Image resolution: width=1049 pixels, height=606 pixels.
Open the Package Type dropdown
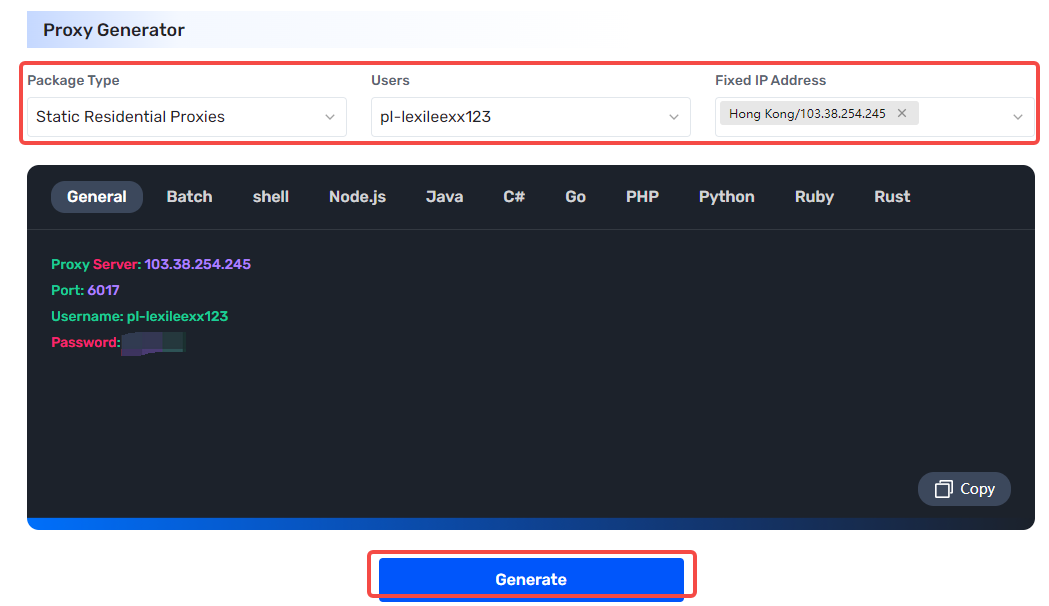tap(187, 117)
